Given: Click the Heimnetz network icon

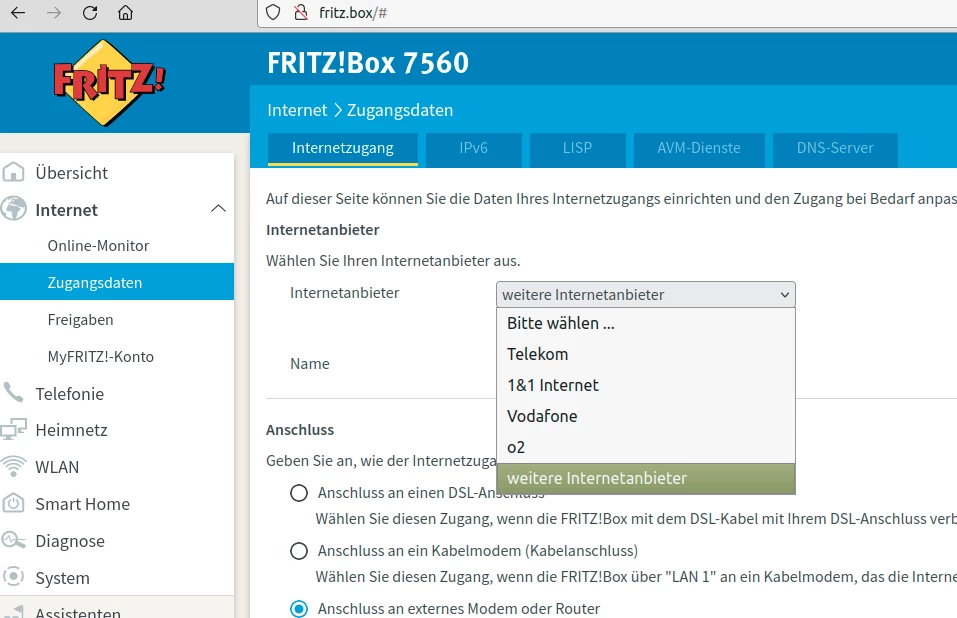Looking at the screenshot, I should point(13,429).
